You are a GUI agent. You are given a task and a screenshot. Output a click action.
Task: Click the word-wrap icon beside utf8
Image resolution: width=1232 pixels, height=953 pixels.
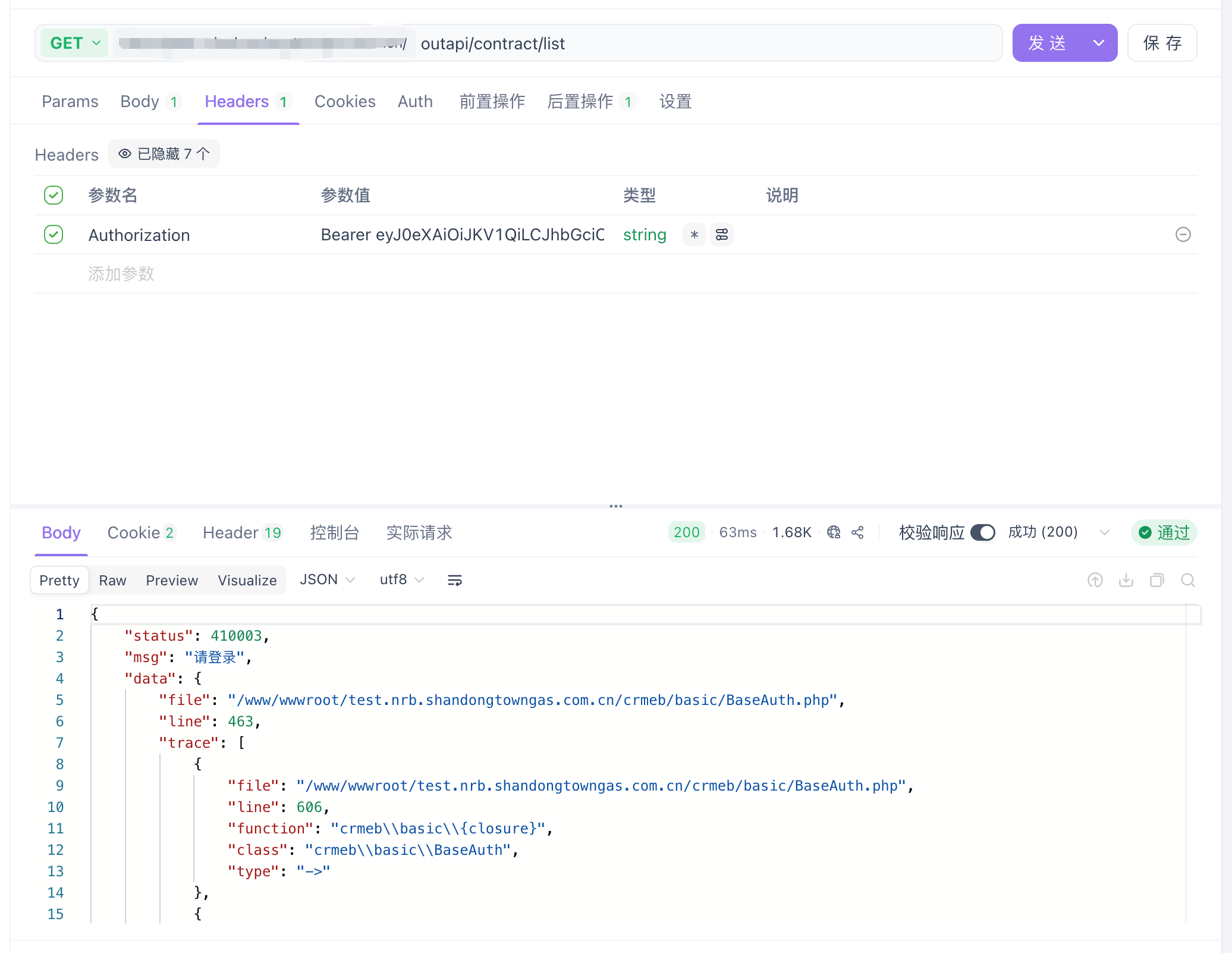click(455, 580)
